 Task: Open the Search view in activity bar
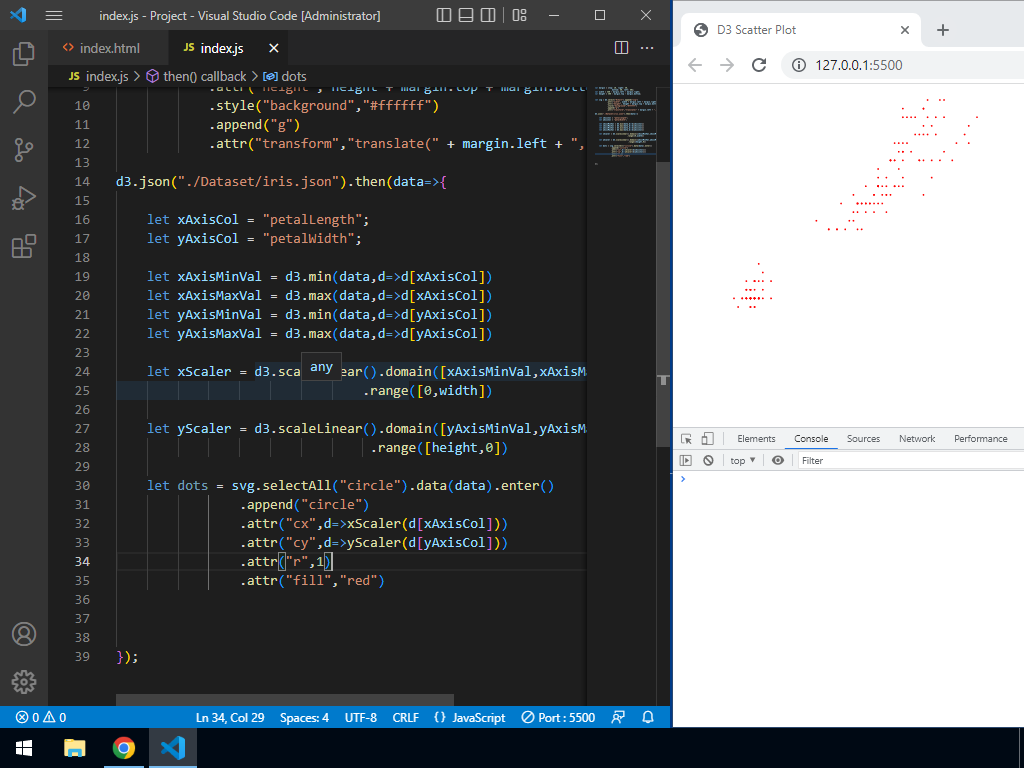(24, 102)
